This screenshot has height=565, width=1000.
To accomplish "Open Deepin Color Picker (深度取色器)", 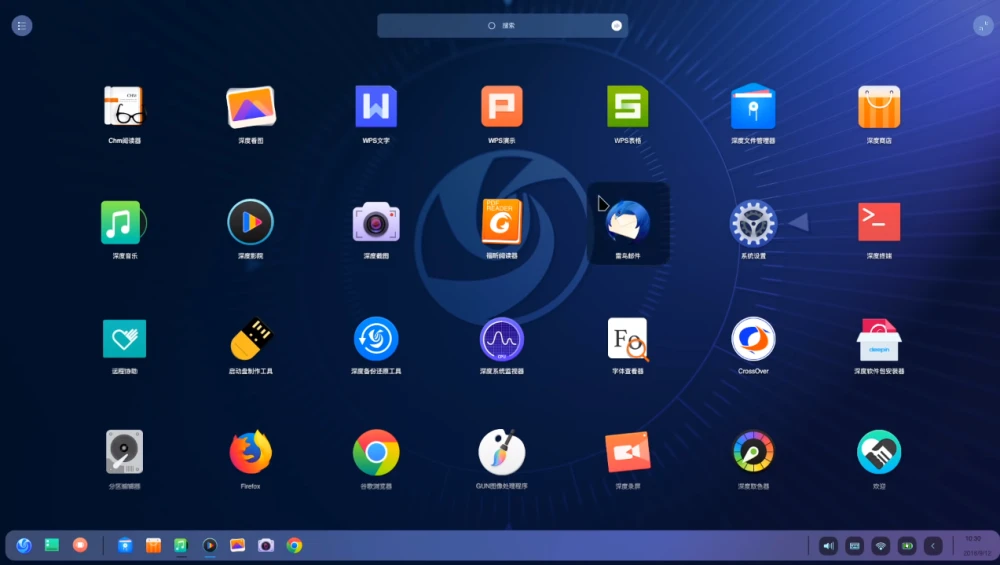I will [x=753, y=452].
